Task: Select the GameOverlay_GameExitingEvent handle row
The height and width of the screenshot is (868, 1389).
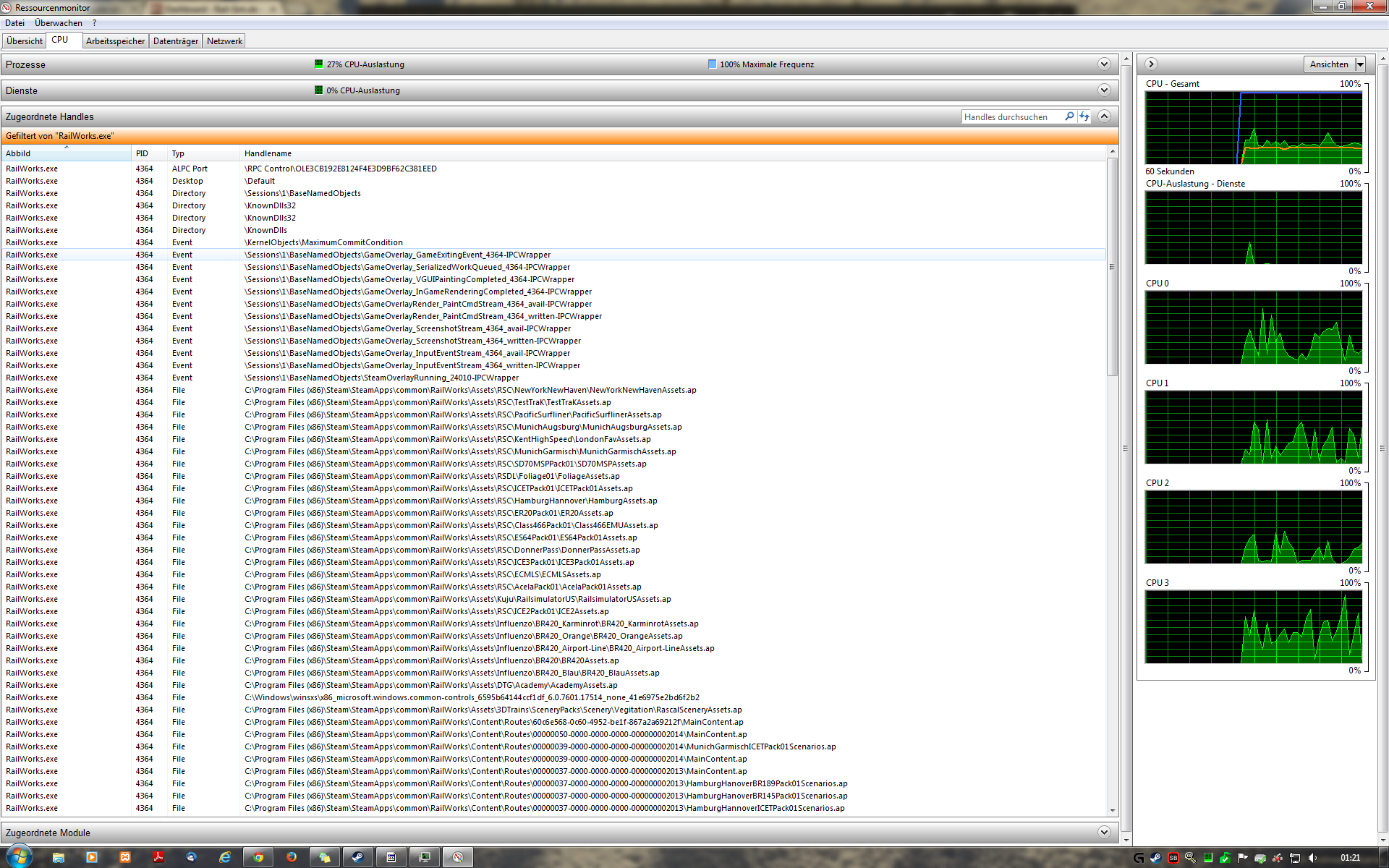Action: (x=397, y=255)
